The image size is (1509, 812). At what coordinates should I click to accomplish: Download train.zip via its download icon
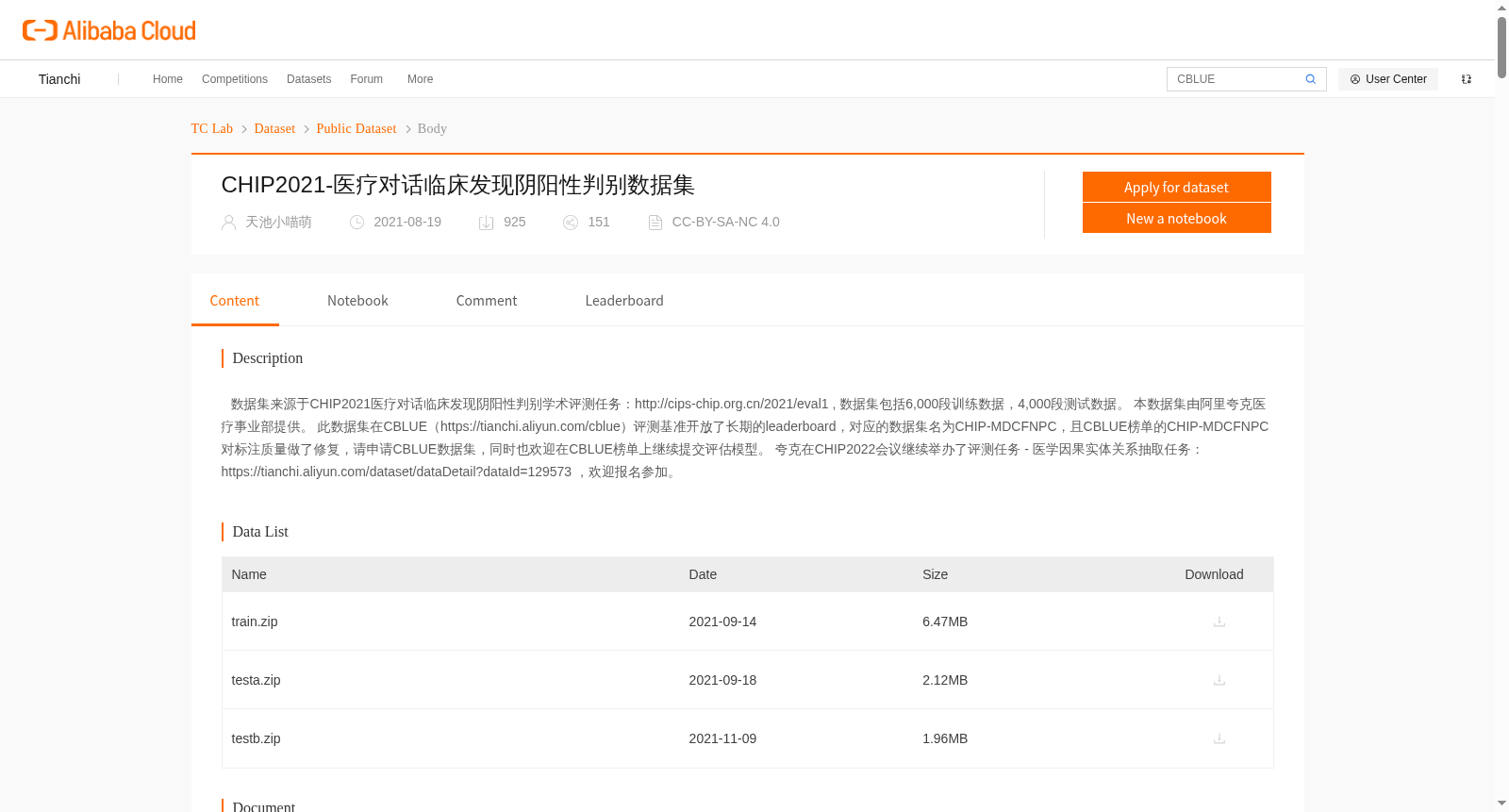(x=1219, y=621)
